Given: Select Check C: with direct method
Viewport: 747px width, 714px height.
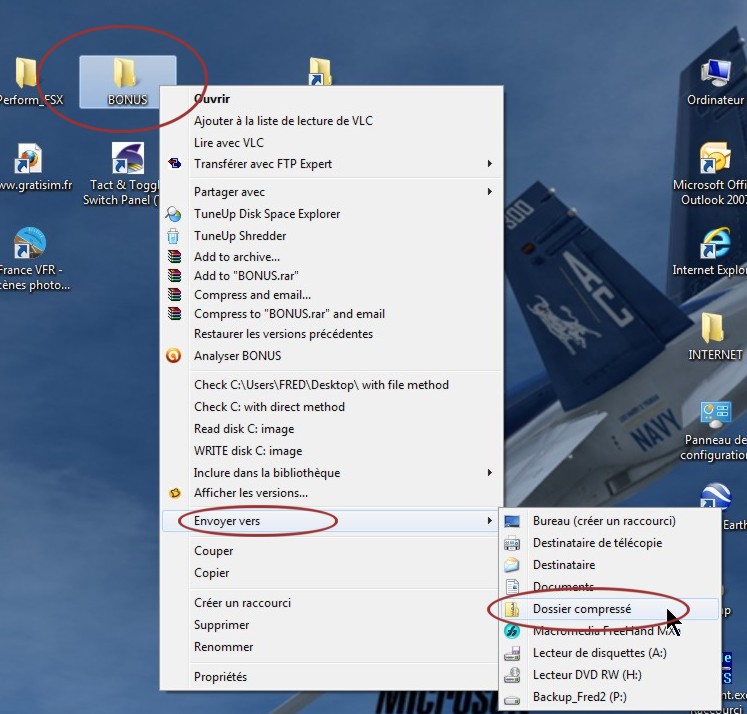Looking at the screenshot, I should (x=269, y=407).
